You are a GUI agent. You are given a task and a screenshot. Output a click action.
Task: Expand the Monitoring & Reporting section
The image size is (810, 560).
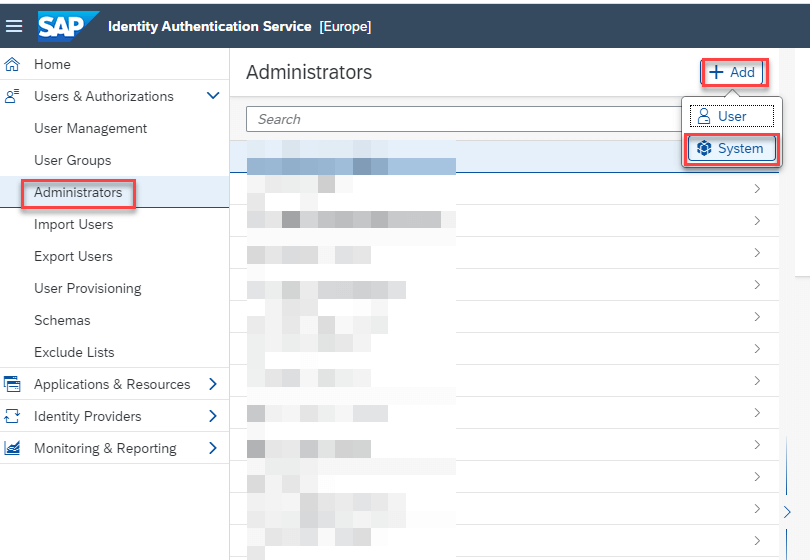coord(213,448)
